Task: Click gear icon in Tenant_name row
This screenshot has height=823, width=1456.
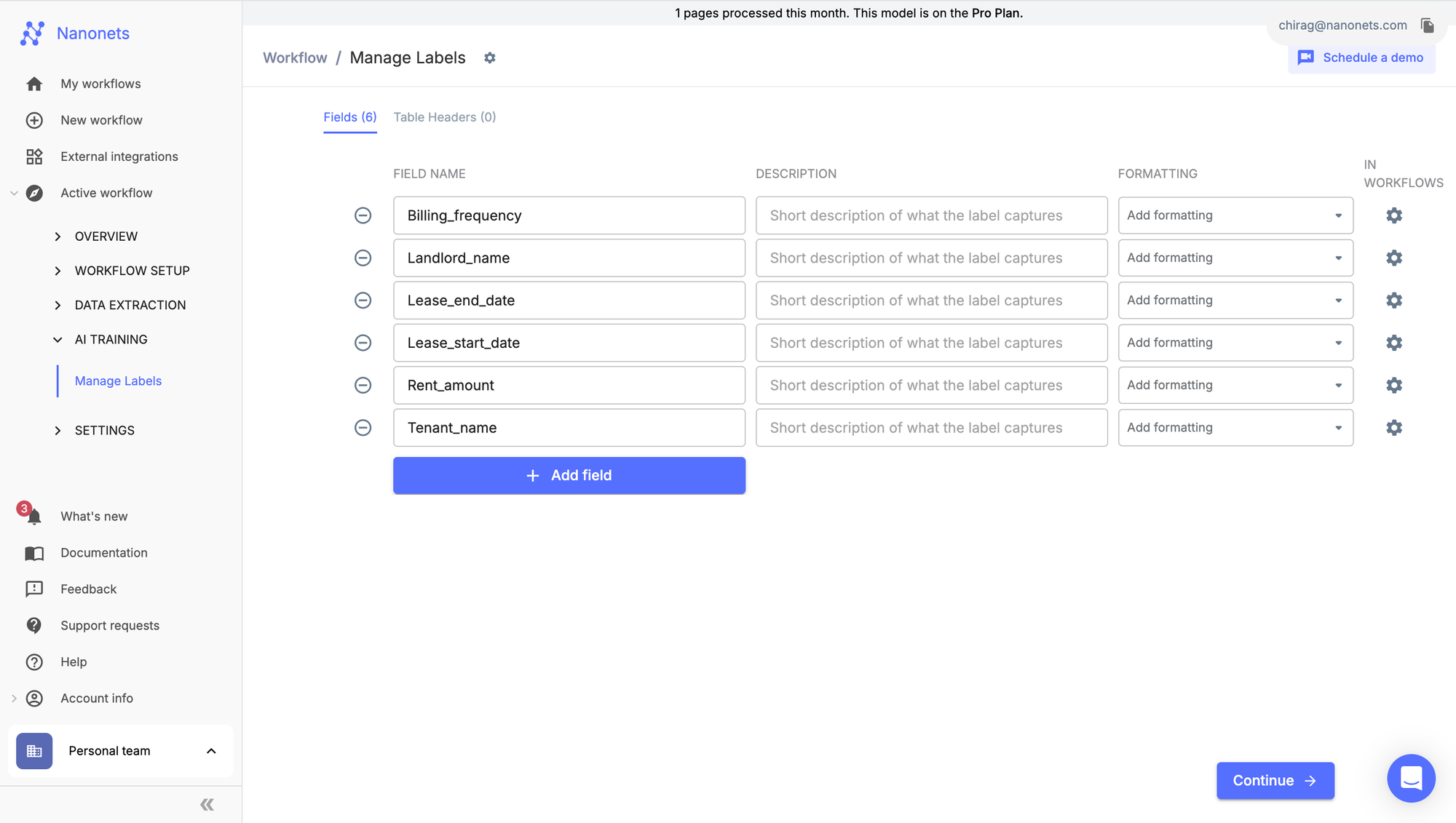Action: 1394,428
